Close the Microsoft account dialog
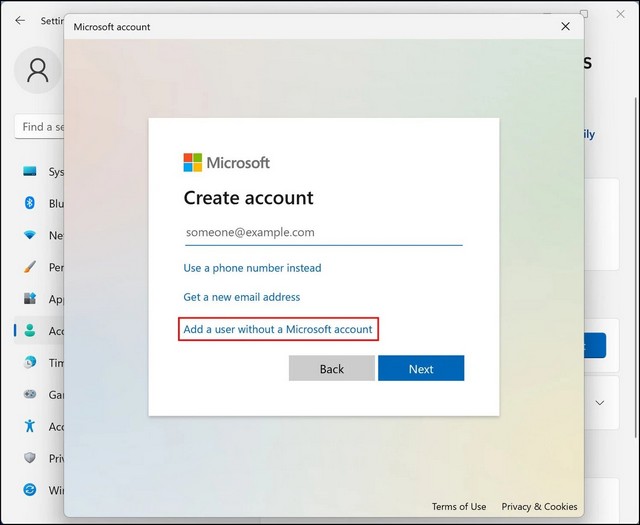The width and height of the screenshot is (640, 525). (565, 27)
